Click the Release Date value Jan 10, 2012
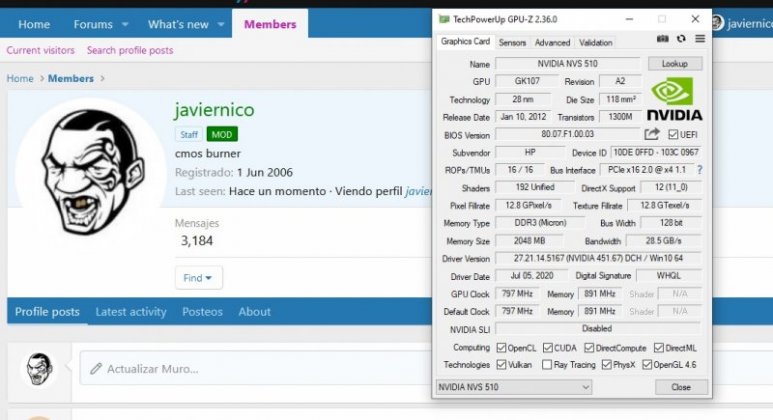 point(523,117)
